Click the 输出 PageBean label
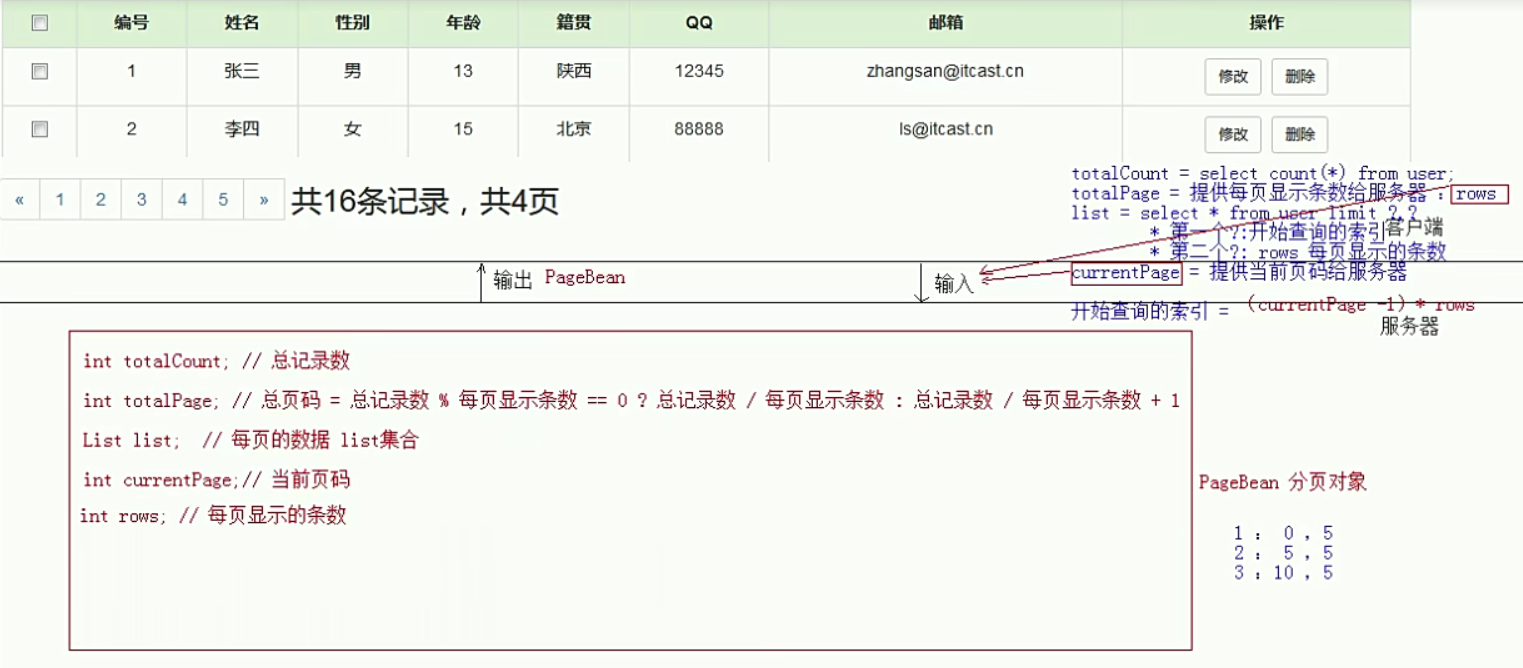 [559, 278]
